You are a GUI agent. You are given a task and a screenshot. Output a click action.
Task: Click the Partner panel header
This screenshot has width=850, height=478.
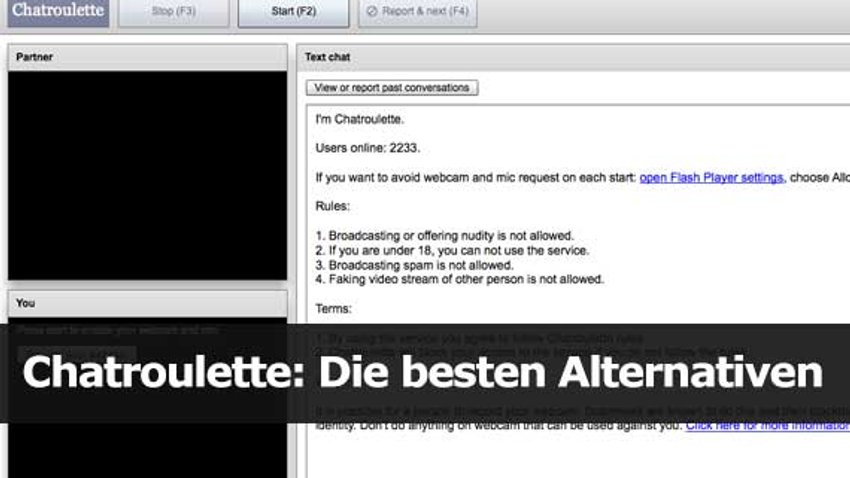[147, 57]
